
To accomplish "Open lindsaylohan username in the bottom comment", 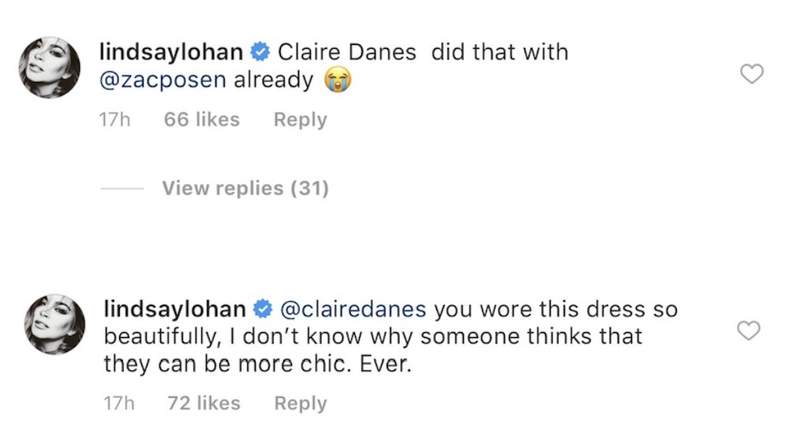I will pos(173,308).
